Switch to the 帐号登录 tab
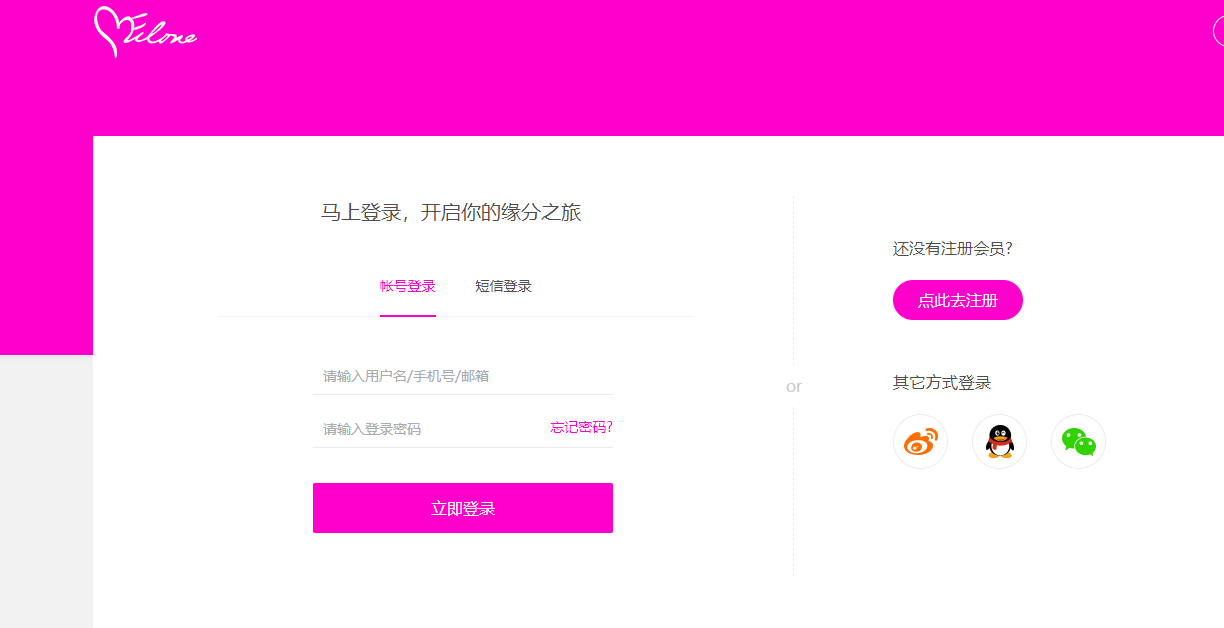This screenshot has width=1224, height=628. [x=408, y=286]
